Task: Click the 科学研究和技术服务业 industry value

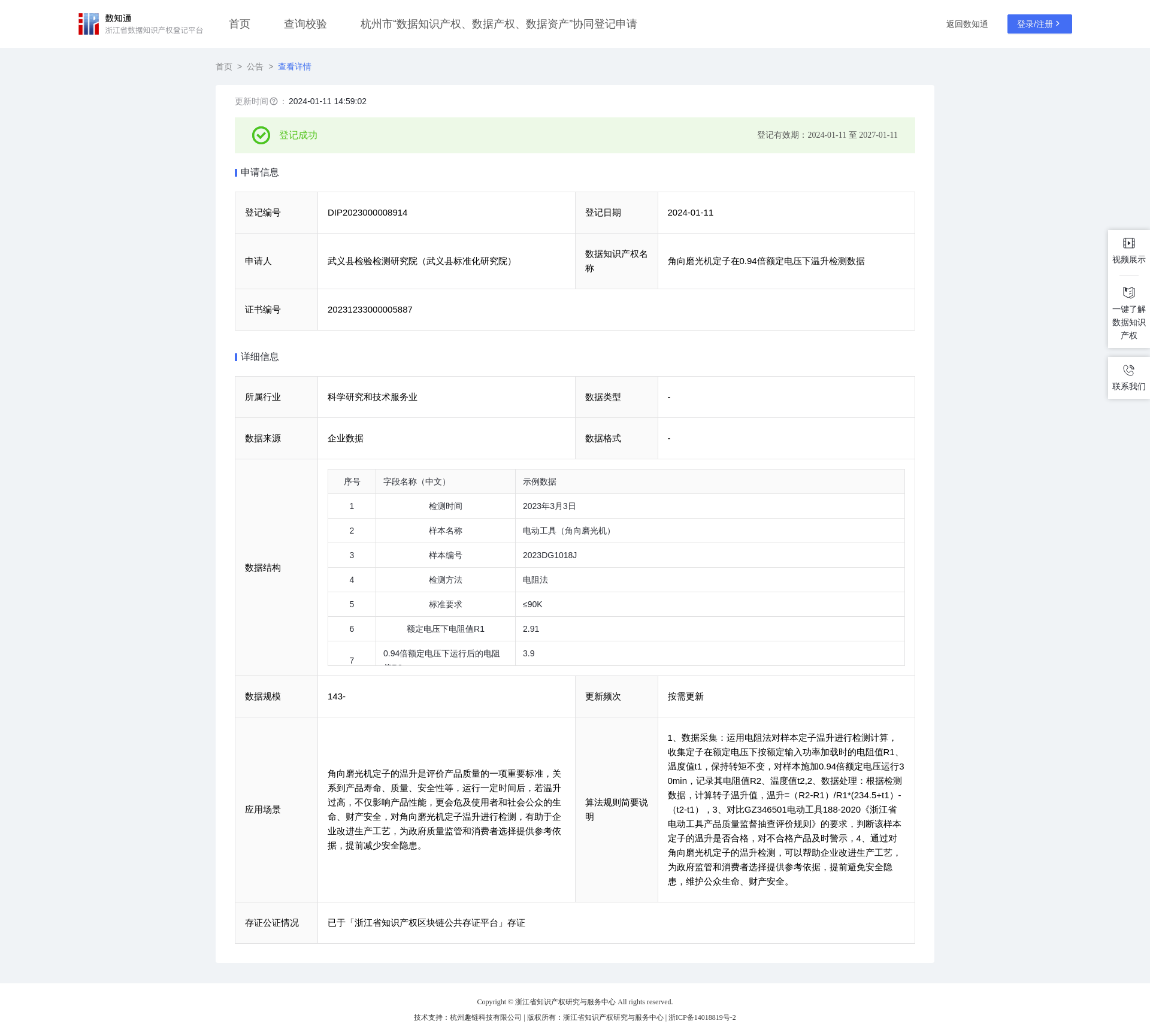Action: (372, 397)
